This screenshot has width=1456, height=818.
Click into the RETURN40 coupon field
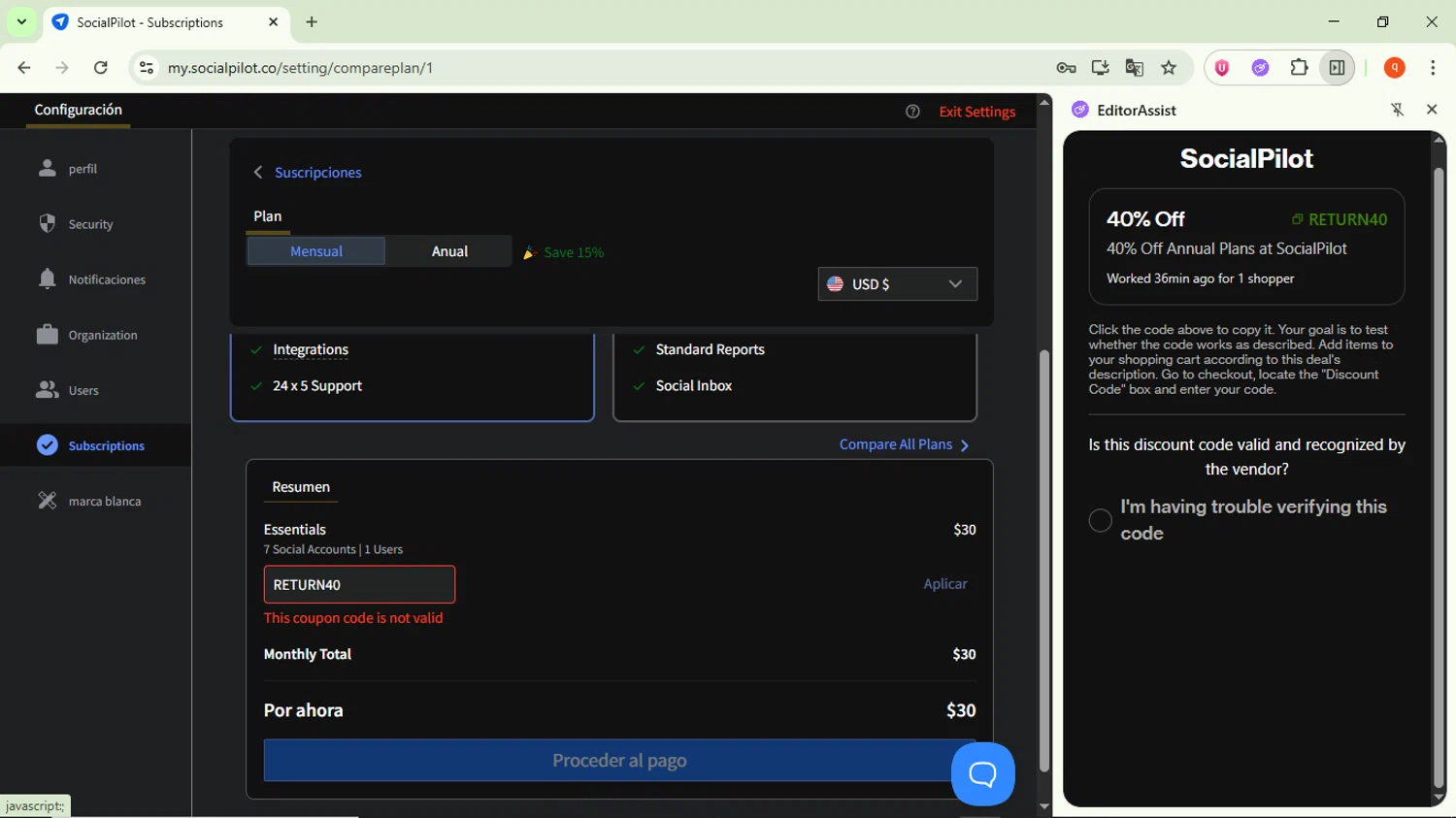tap(359, 584)
